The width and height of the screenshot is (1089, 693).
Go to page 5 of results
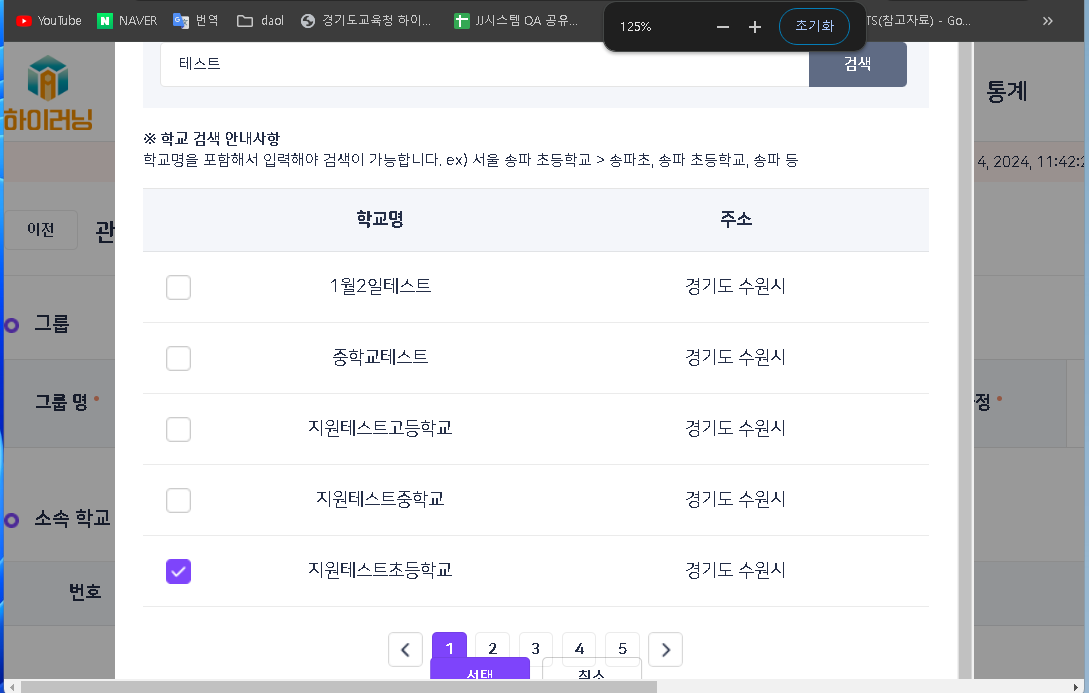(622, 649)
